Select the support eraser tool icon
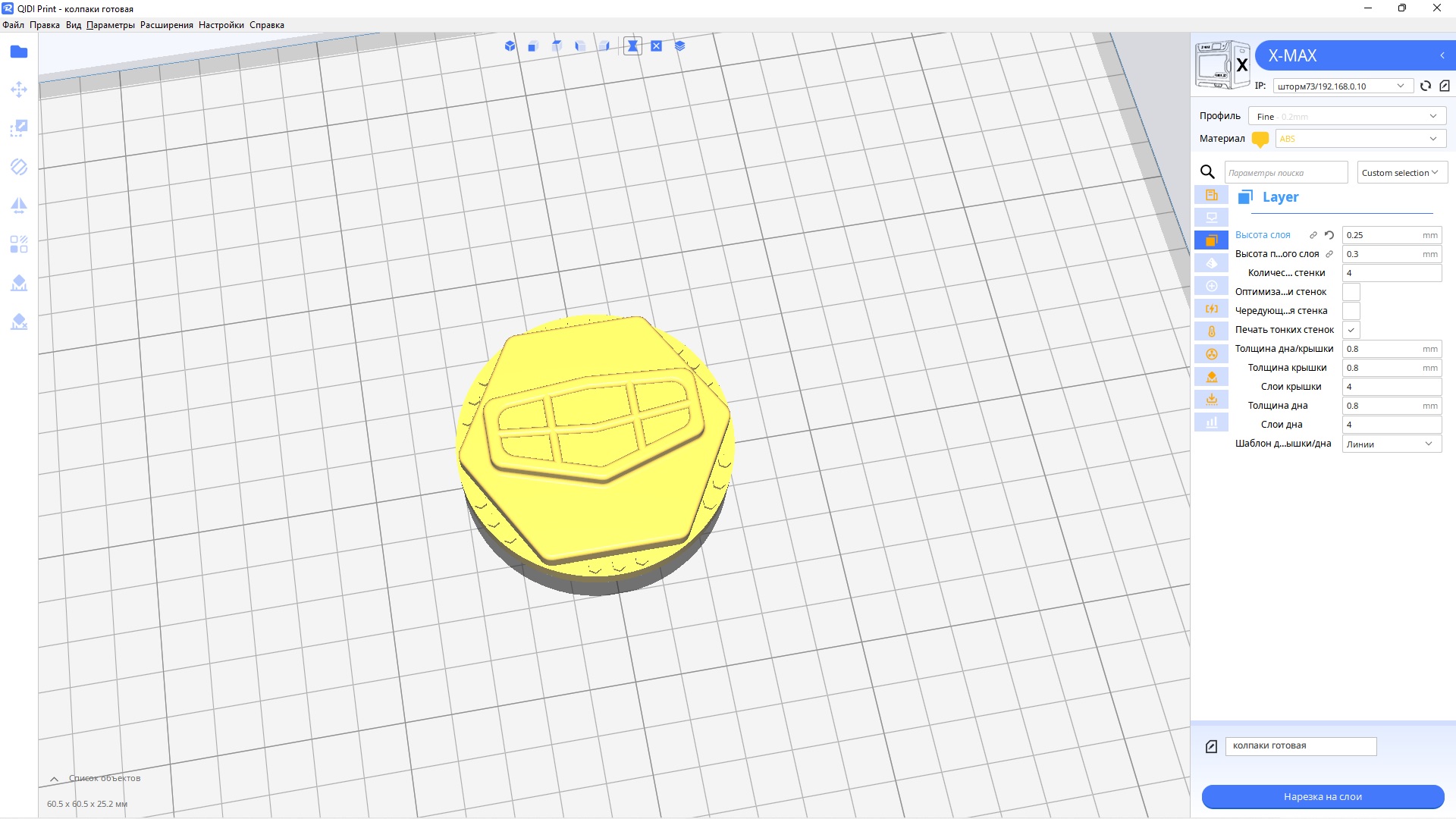 19,322
